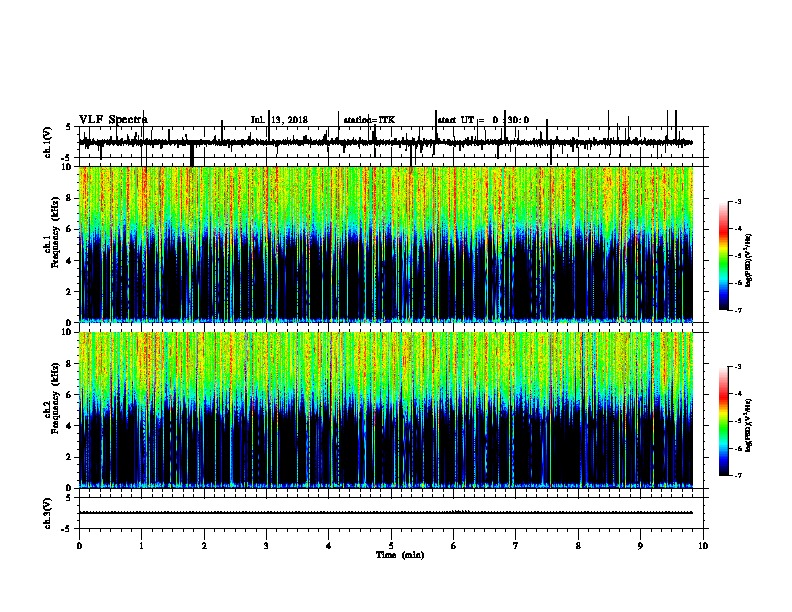Click the '2' kHz tick of ch.2 spectrogram
This screenshot has height=612, width=792.
69,457
